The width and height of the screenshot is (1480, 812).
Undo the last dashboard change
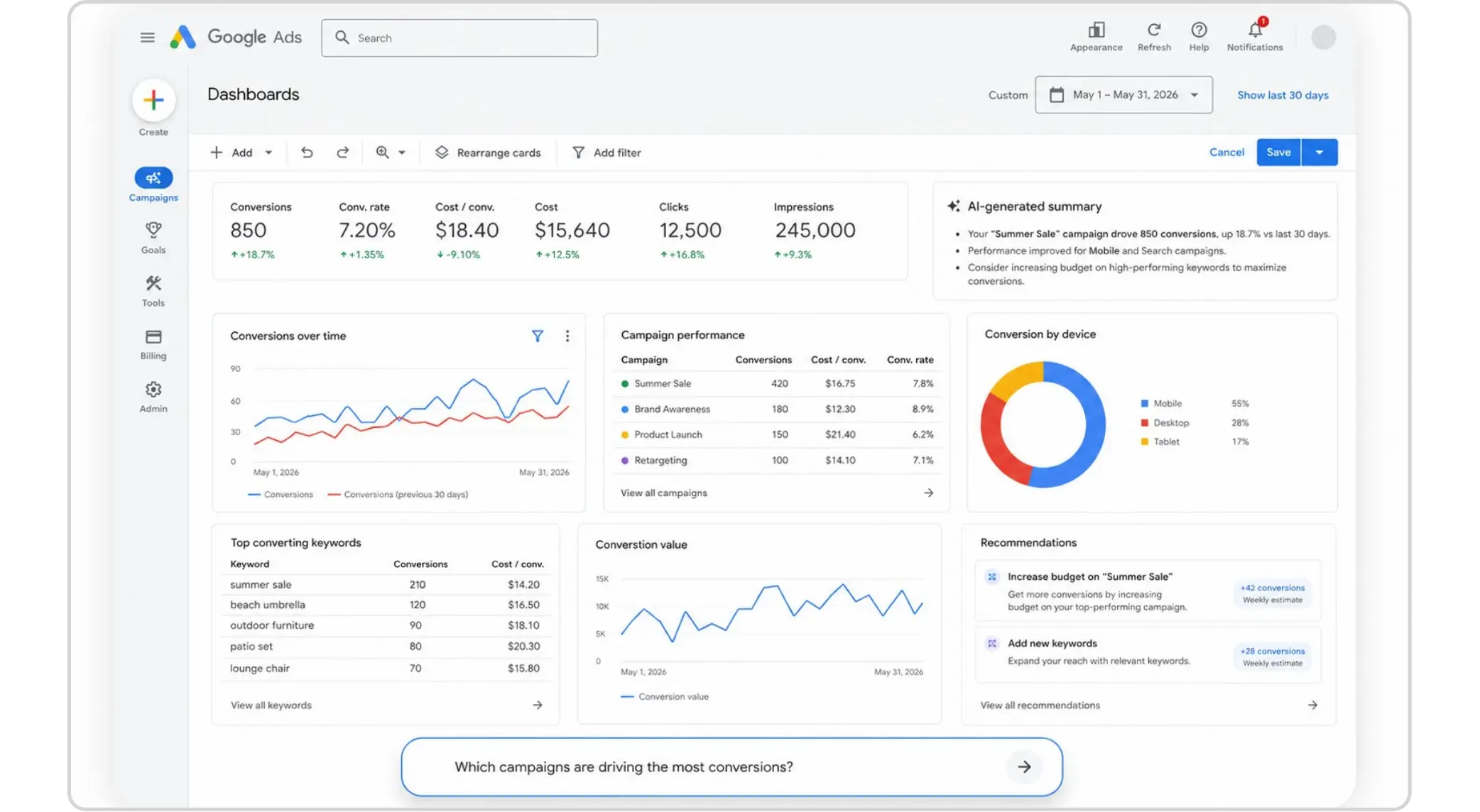click(x=307, y=153)
